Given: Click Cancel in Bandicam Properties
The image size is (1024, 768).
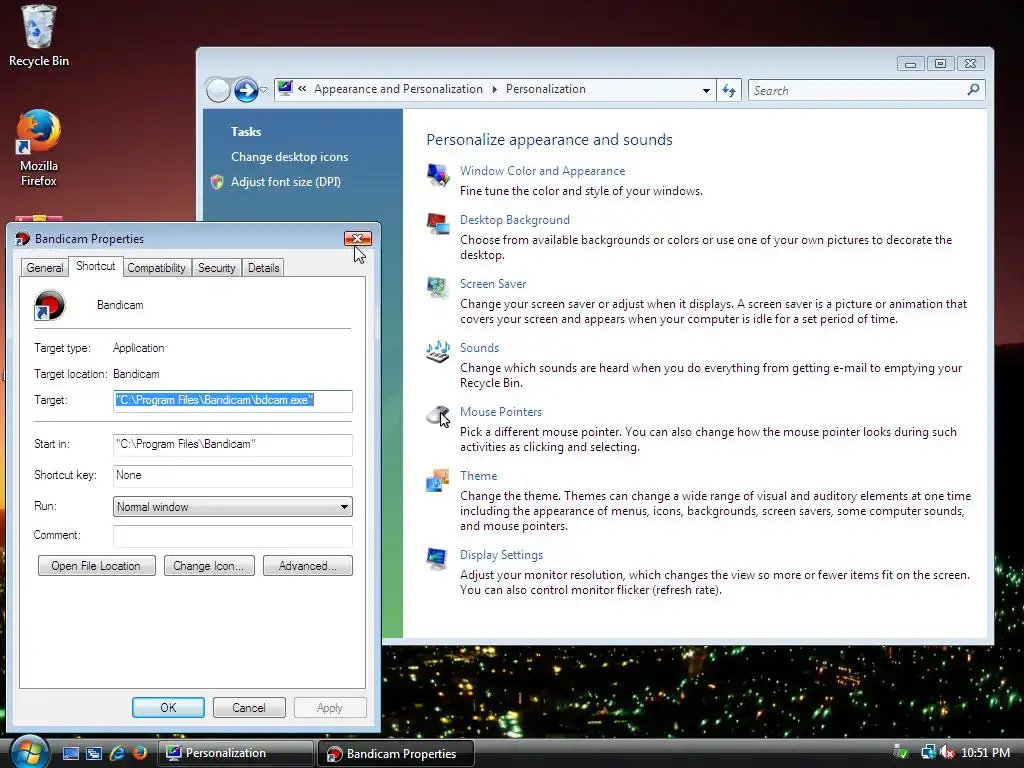Looking at the screenshot, I should 249,707.
